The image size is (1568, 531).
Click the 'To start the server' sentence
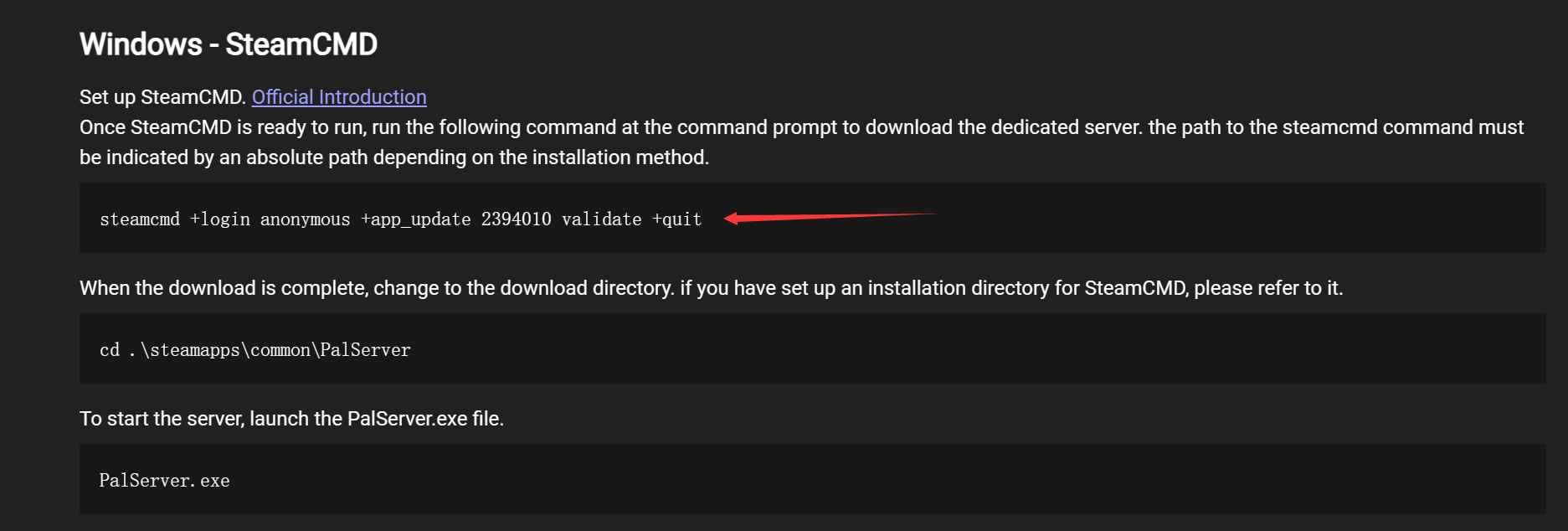291,419
